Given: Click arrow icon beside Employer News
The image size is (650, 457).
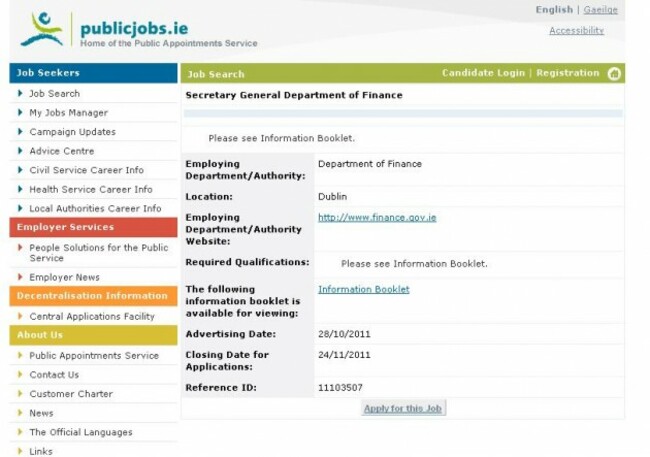Looking at the screenshot, I should click(20, 277).
